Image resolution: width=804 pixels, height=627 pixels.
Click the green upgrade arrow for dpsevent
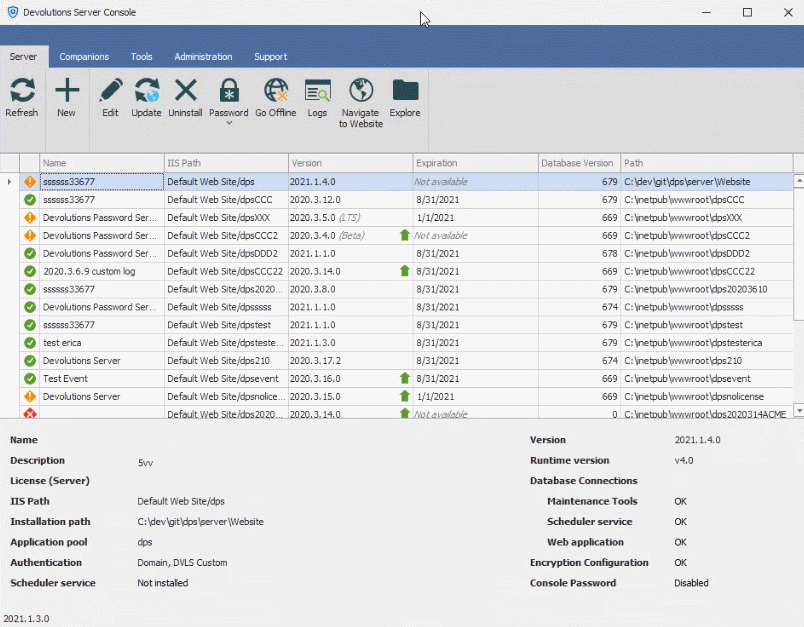(x=404, y=379)
